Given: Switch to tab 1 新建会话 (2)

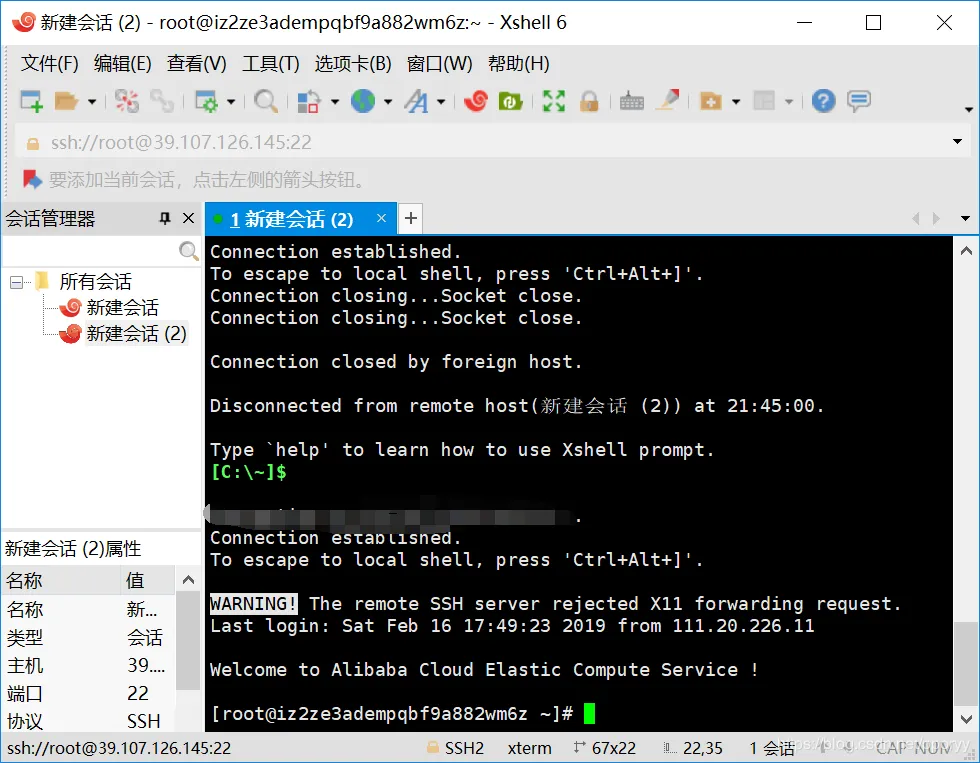Looking at the screenshot, I should 292,219.
